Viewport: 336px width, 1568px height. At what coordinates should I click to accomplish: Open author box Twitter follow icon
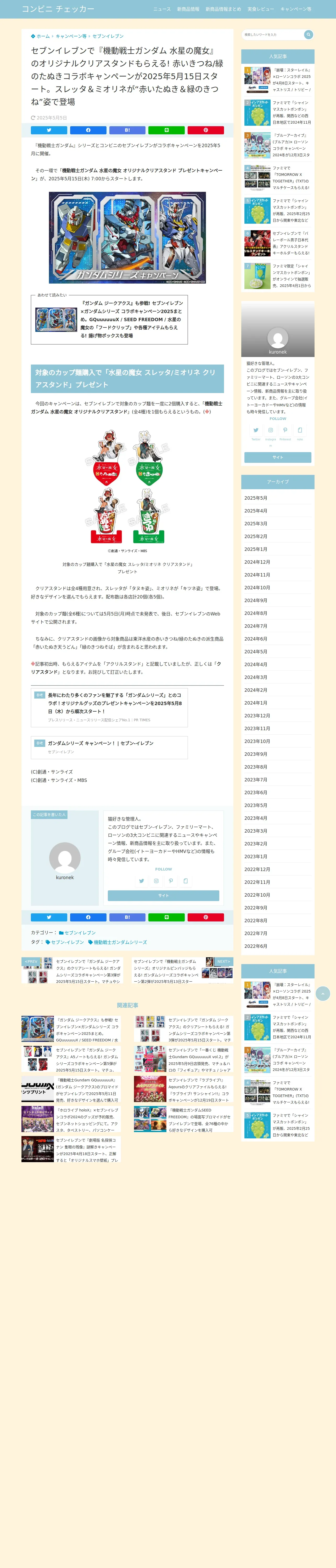click(142, 881)
